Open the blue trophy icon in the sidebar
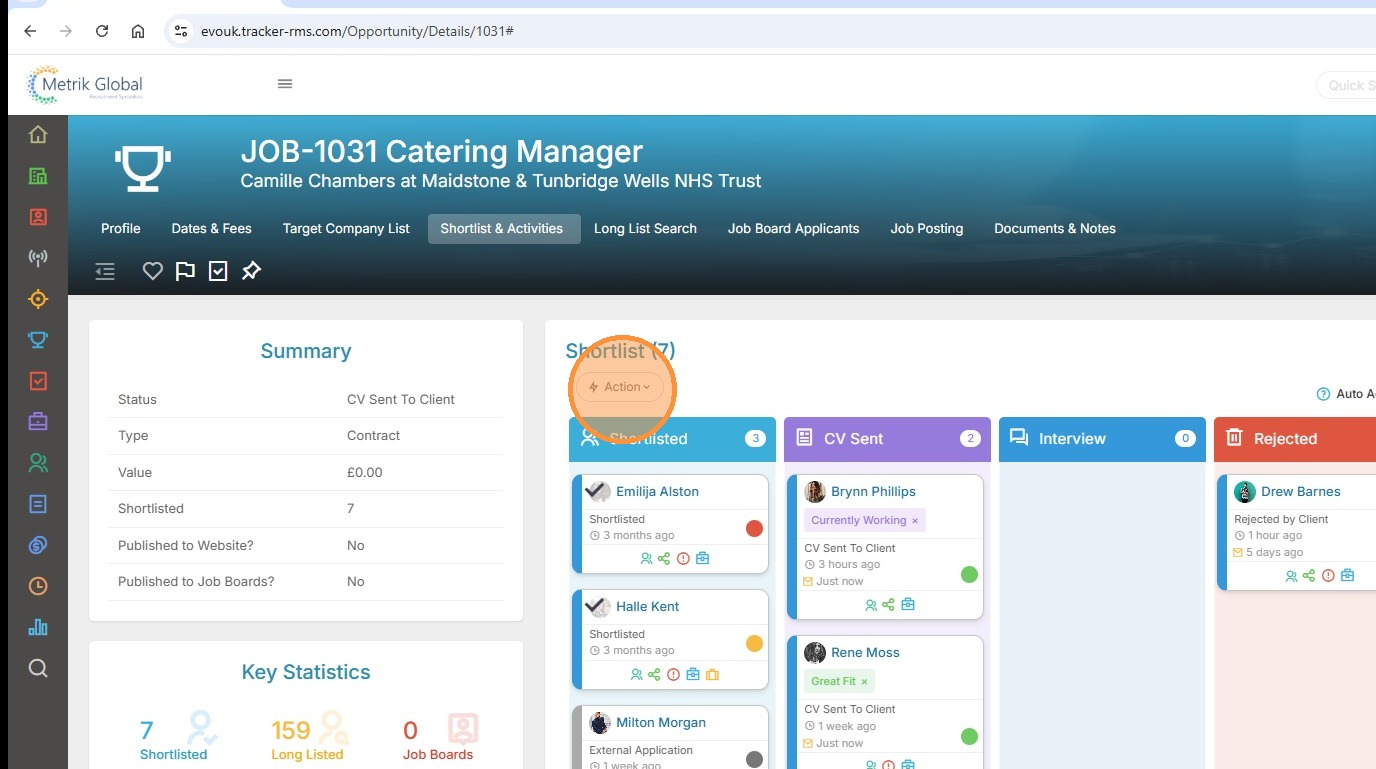The width and height of the screenshot is (1376, 769). click(x=38, y=340)
